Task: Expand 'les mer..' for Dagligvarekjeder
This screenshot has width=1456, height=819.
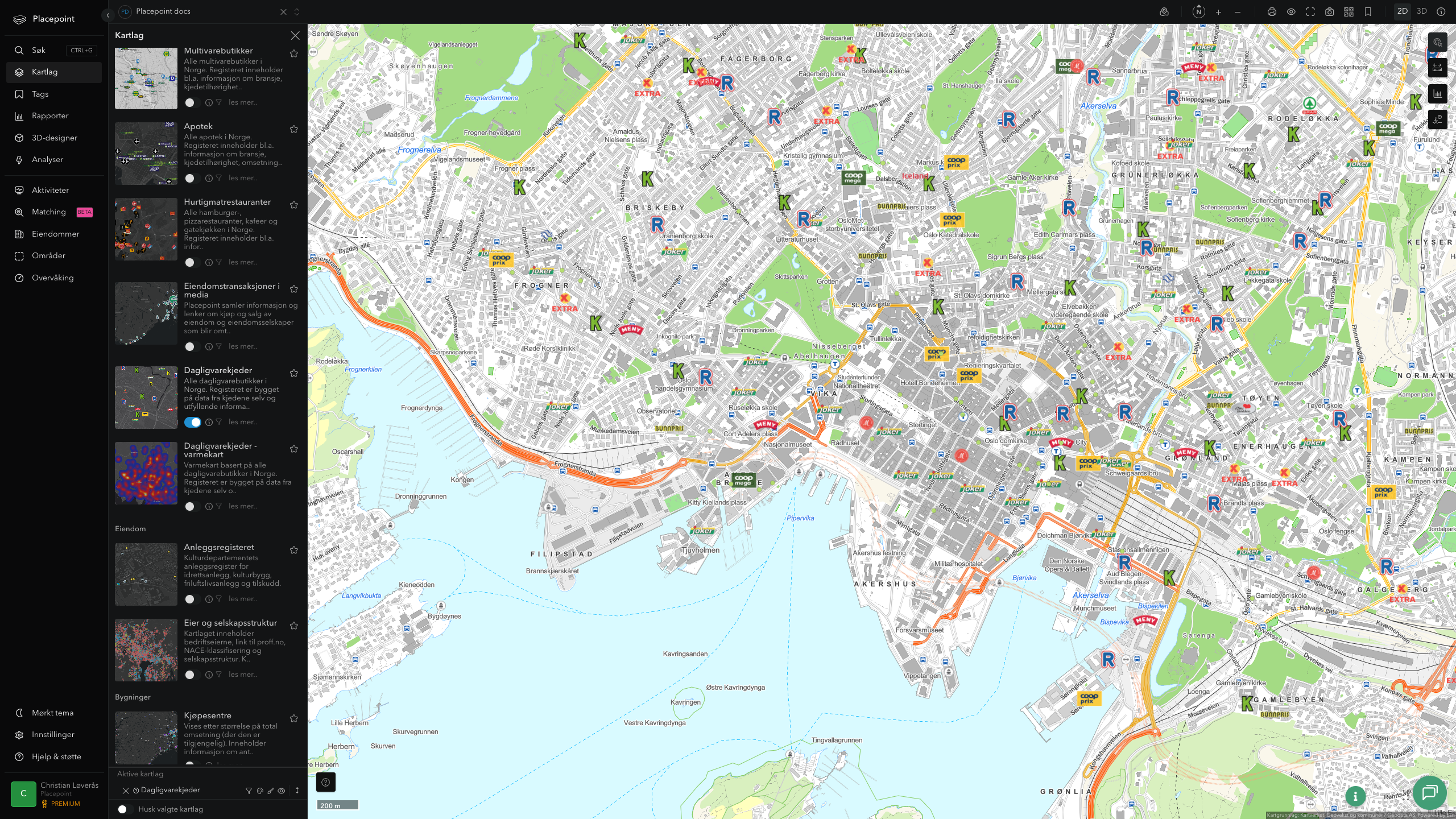Action: (243, 422)
